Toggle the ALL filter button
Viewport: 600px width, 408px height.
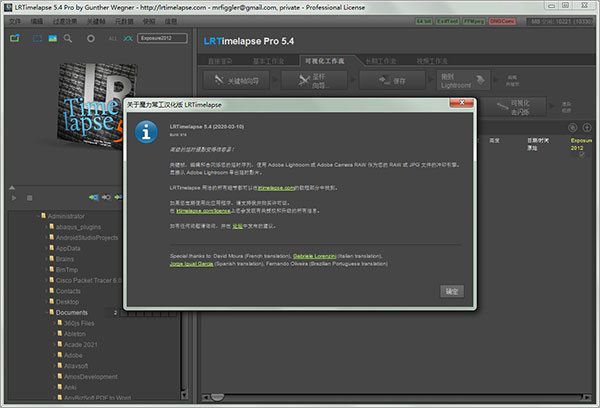pyautogui.click(x=112, y=38)
